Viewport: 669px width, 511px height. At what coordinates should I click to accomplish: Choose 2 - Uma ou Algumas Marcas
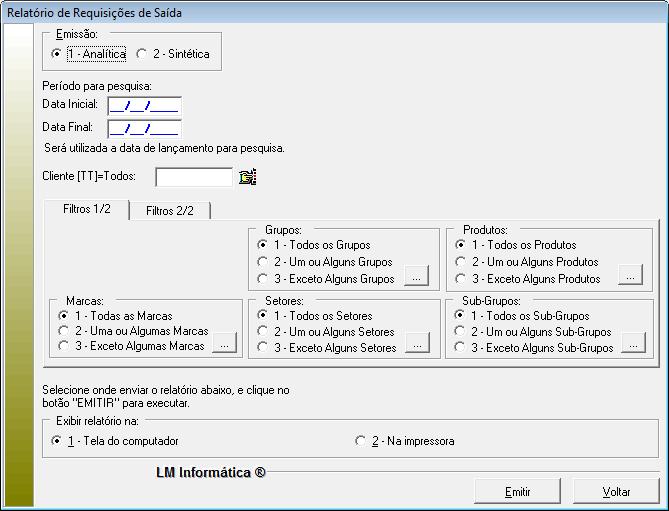click(x=65, y=331)
